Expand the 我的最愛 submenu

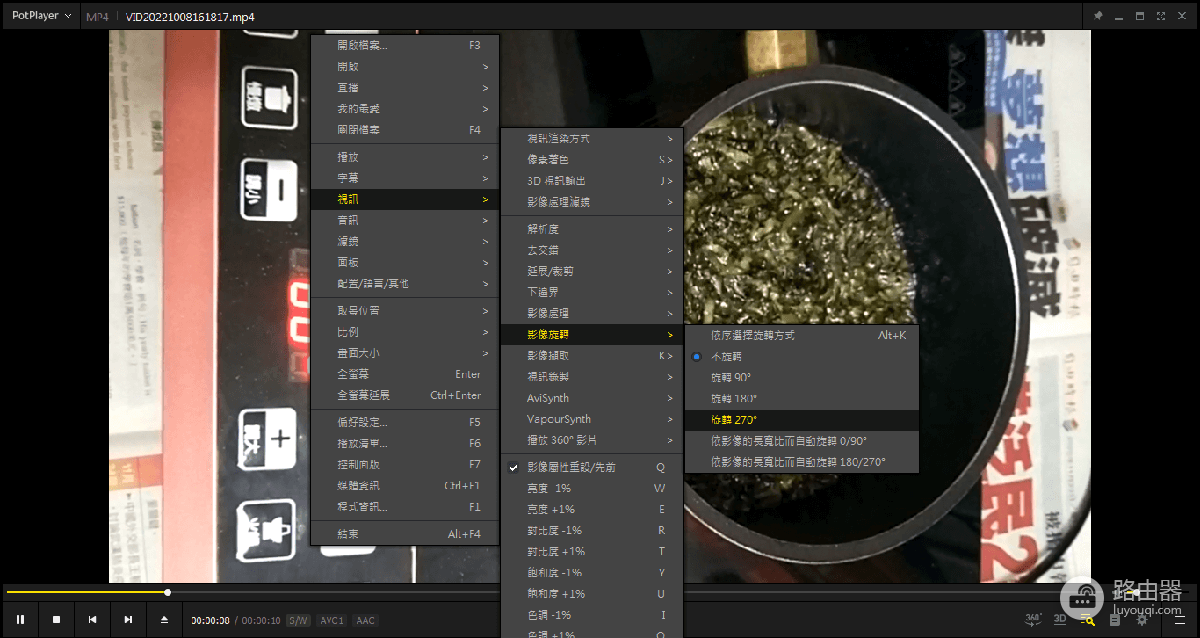[405, 109]
